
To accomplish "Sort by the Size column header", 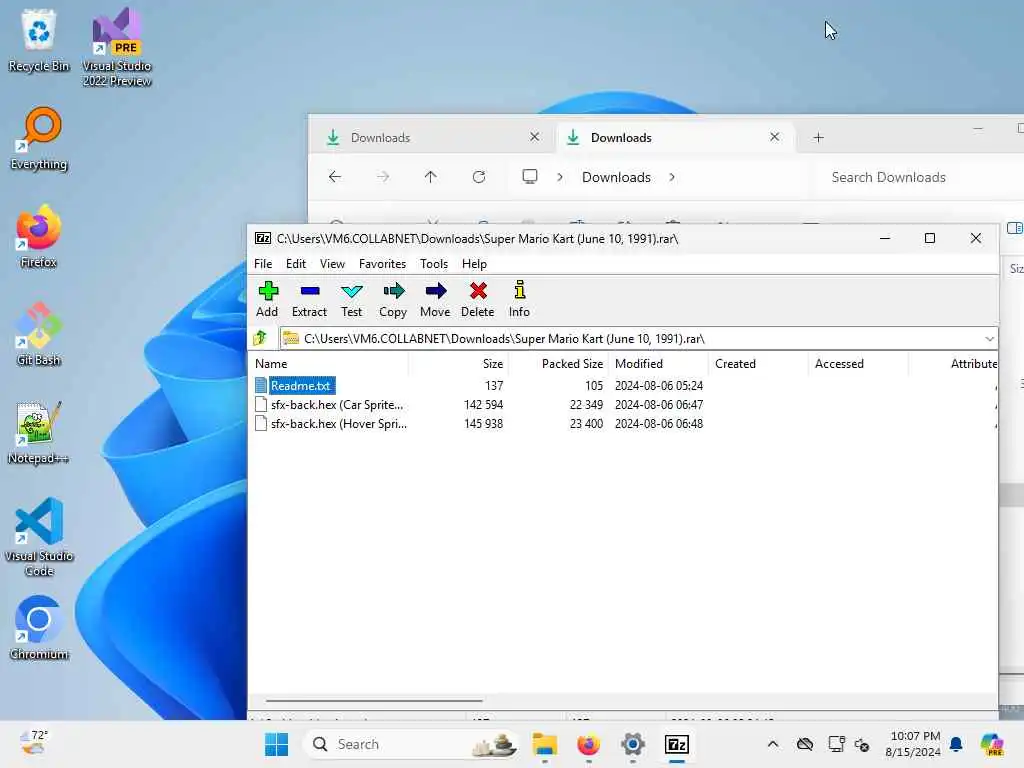I will pyautogui.click(x=458, y=364).
